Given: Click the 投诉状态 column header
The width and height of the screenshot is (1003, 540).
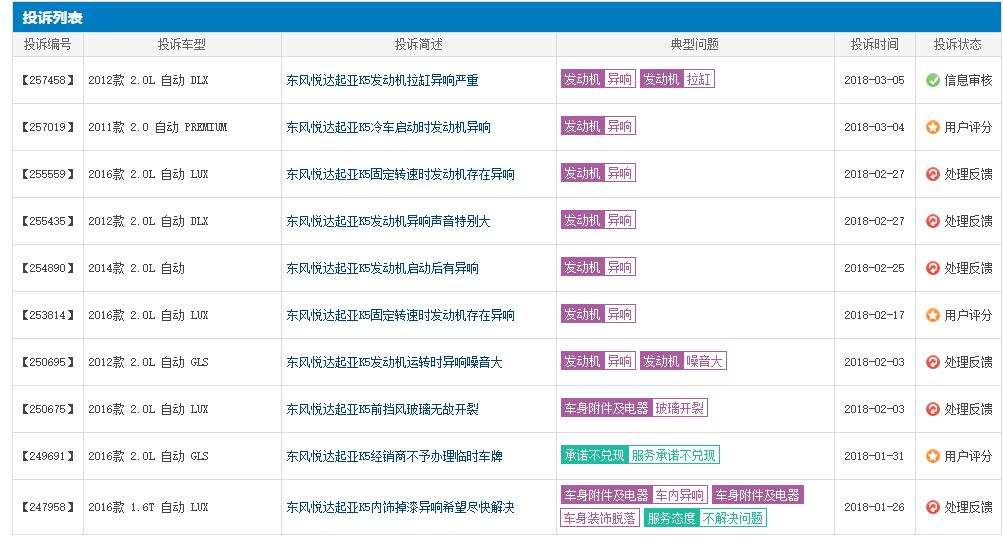Looking at the screenshot, I should (x=958, y=44).
